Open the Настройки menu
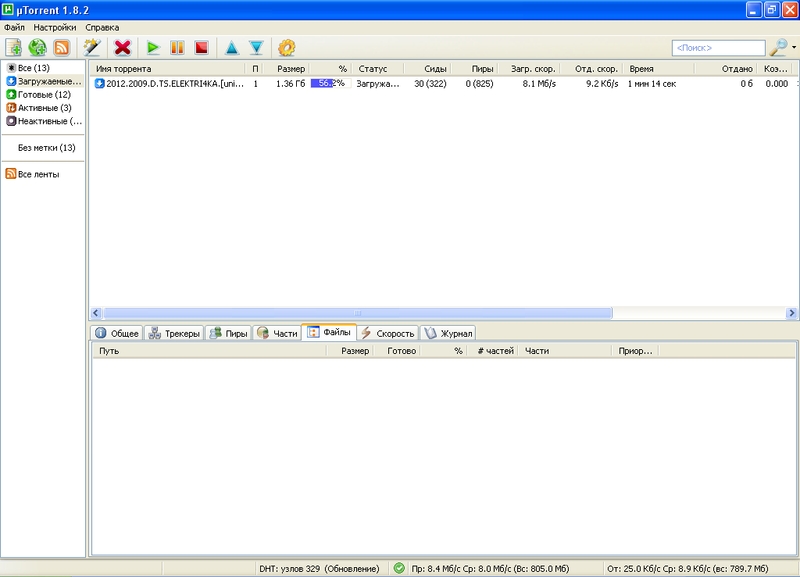Image resolution: width=800 pixels, height=577 pixels. pyautogui.click(x=55, y=28)
